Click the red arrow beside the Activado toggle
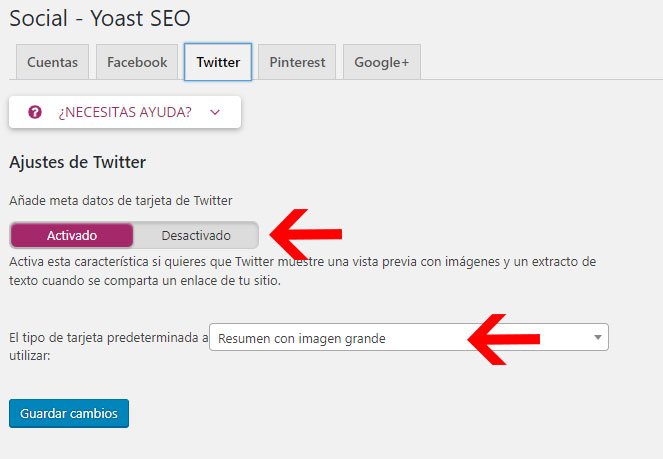The width and height of the screenshot is (663, 459). [x=306, y=234]
